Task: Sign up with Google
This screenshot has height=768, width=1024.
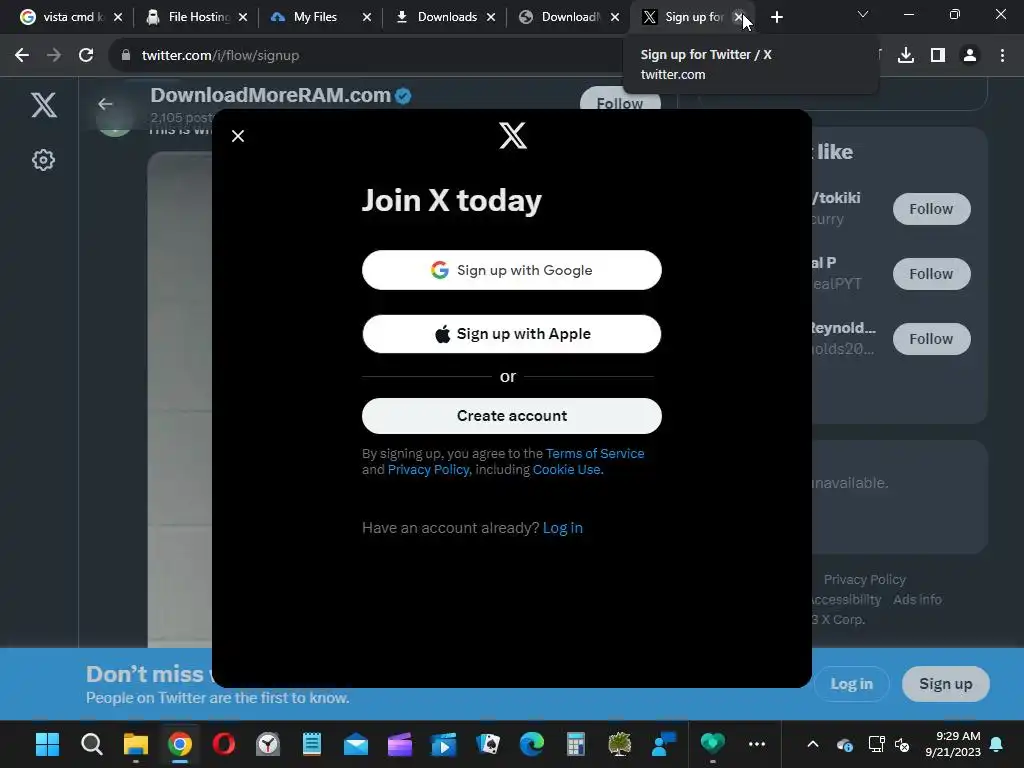Action: click(x=511, y=270)
